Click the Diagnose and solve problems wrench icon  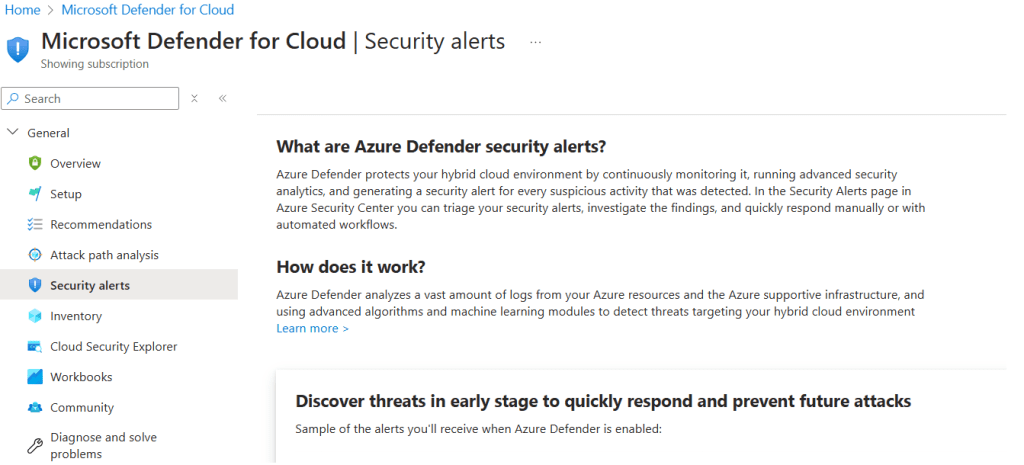pyautogui.click(x=35, y=445)
